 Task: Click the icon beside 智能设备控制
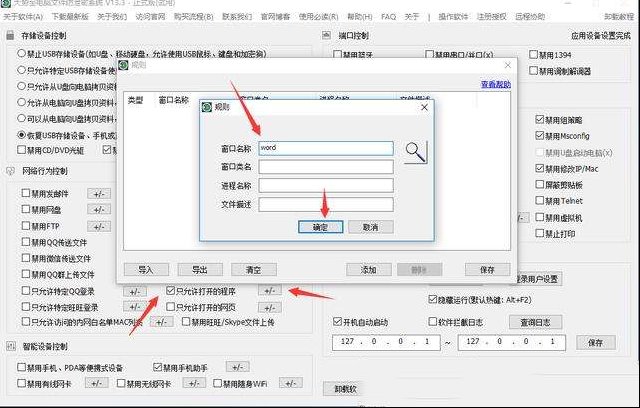[11, 346]
